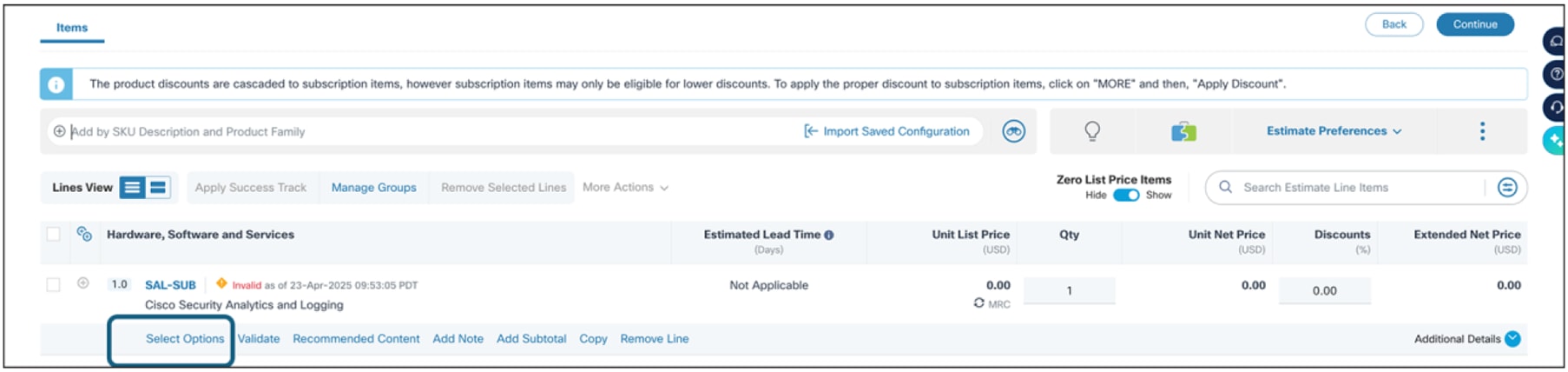Image resolution: width=1568 pixels, height=372 pixels.
Task: Select the Items tab
Action: (x=72, y=28)
